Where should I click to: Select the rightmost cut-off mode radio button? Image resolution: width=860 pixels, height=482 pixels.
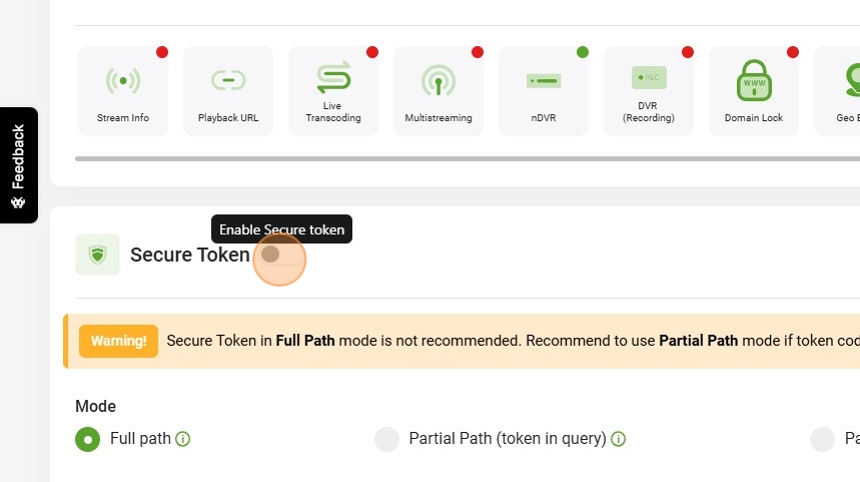(822, 439)
